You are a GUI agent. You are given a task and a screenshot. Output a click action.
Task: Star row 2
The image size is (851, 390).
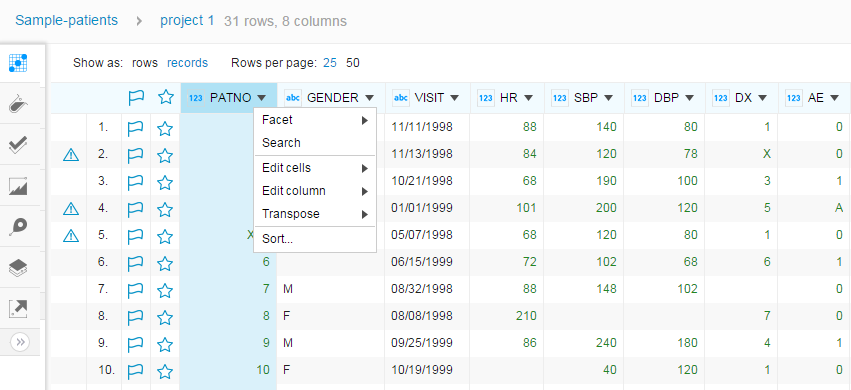click(165, 156)
